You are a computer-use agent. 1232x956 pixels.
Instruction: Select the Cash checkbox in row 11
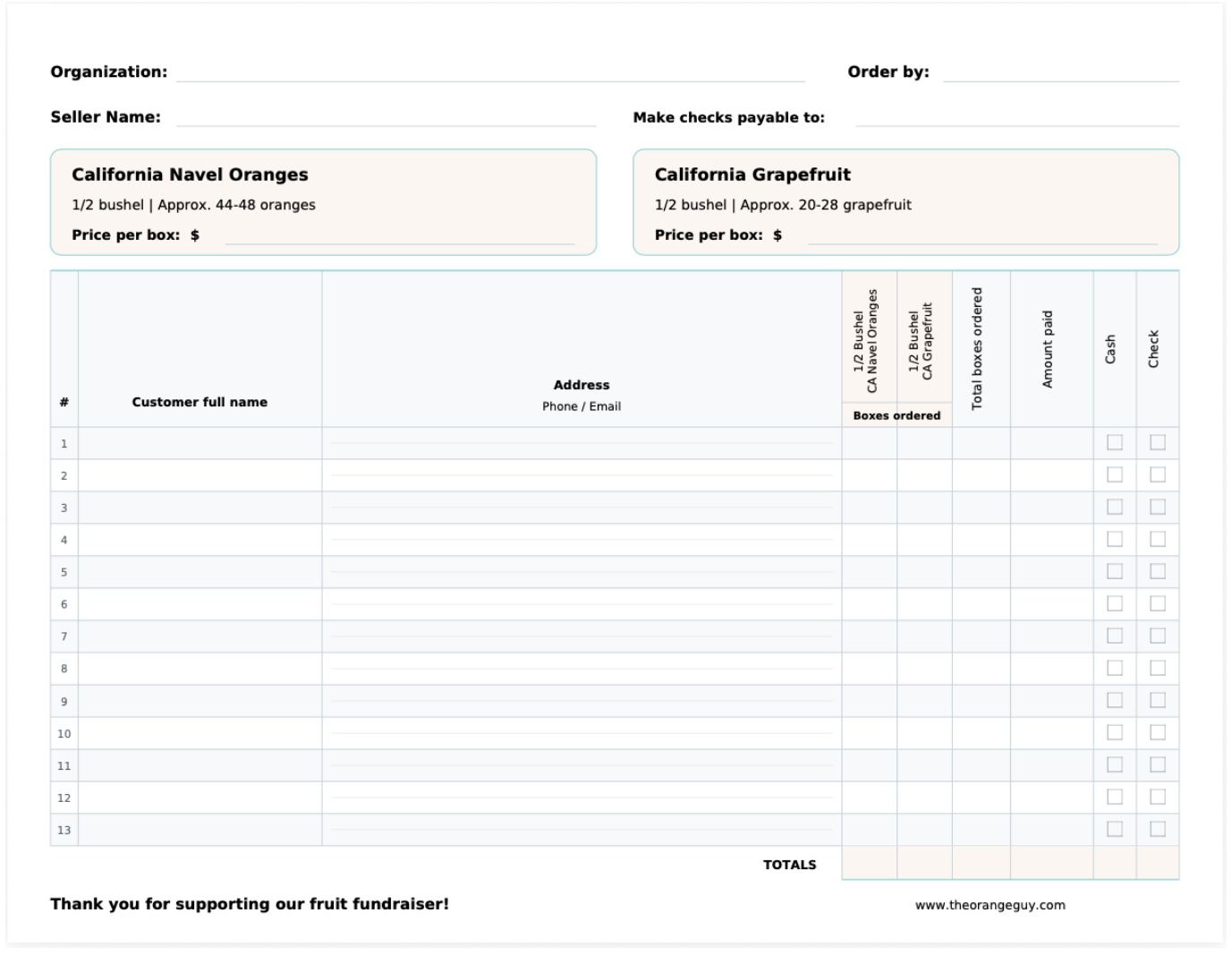[1114, 764]
